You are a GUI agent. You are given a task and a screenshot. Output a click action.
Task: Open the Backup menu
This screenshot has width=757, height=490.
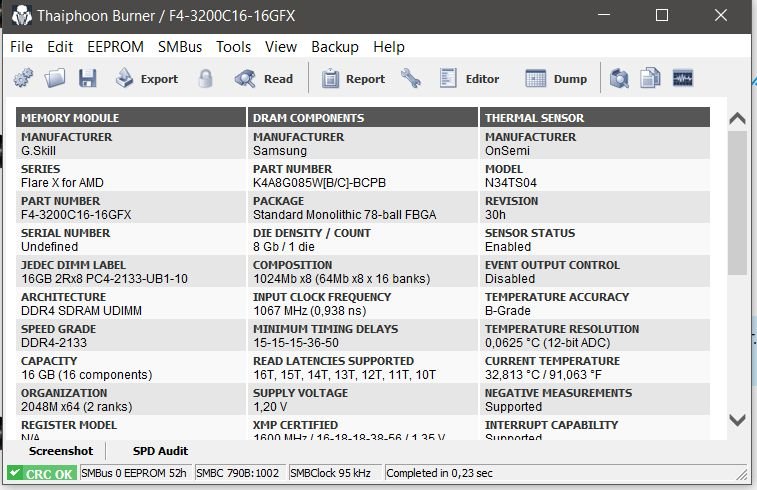335,47
